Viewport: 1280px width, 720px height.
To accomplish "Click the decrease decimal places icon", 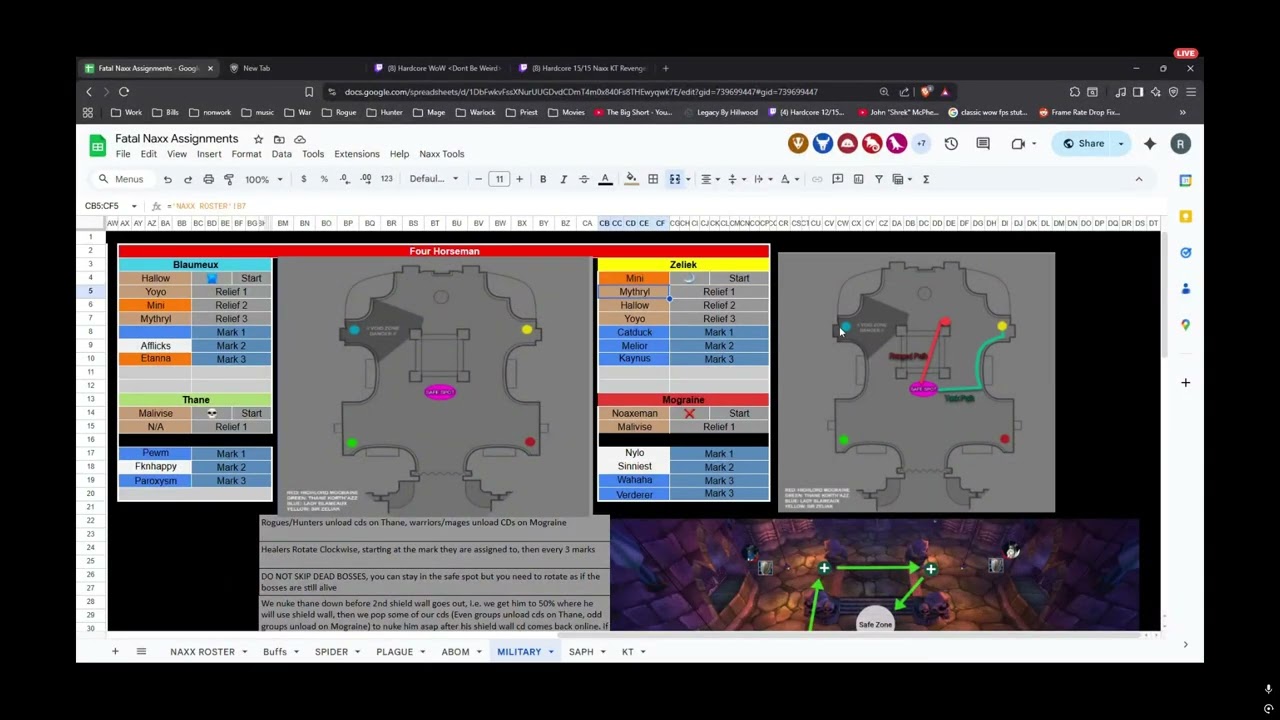I will coord(345,179).
